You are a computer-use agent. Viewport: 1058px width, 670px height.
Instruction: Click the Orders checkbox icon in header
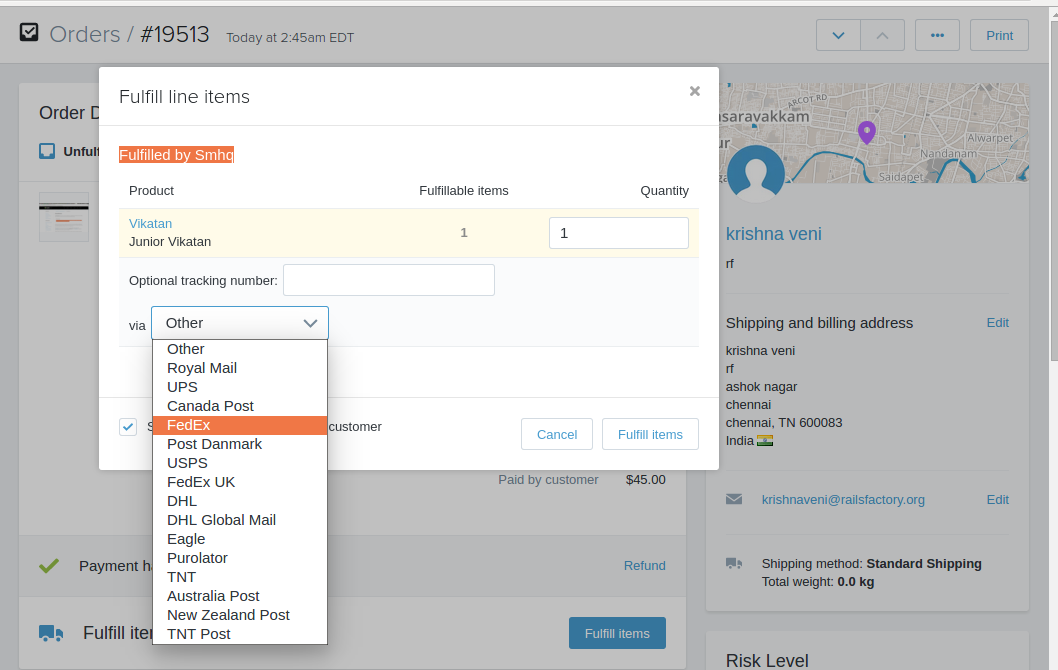[29, 34]
